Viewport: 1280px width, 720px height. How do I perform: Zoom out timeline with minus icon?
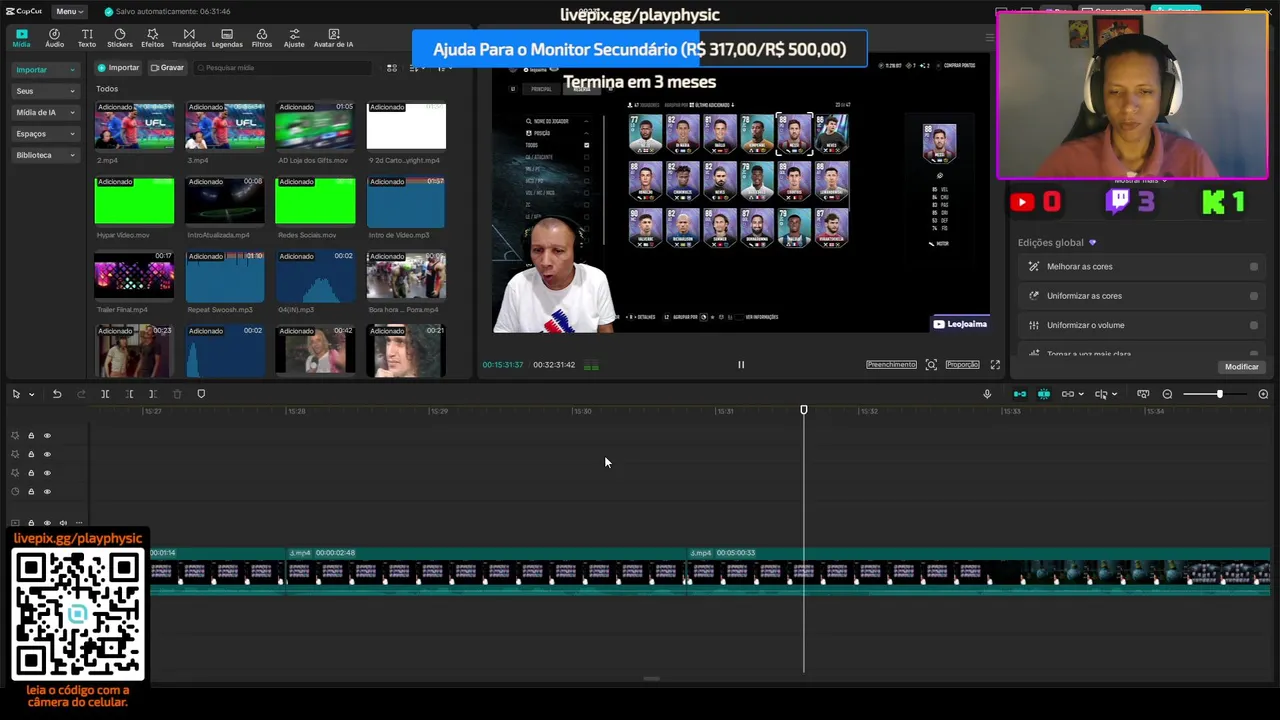point(1167,394)
